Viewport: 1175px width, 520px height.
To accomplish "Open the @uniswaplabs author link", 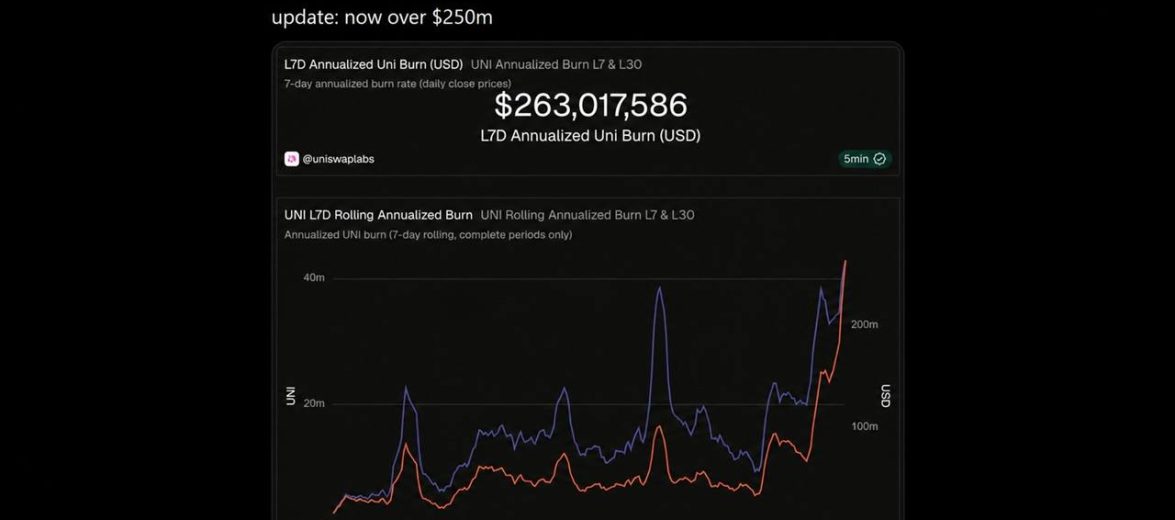I will click(x=338, y=159).
